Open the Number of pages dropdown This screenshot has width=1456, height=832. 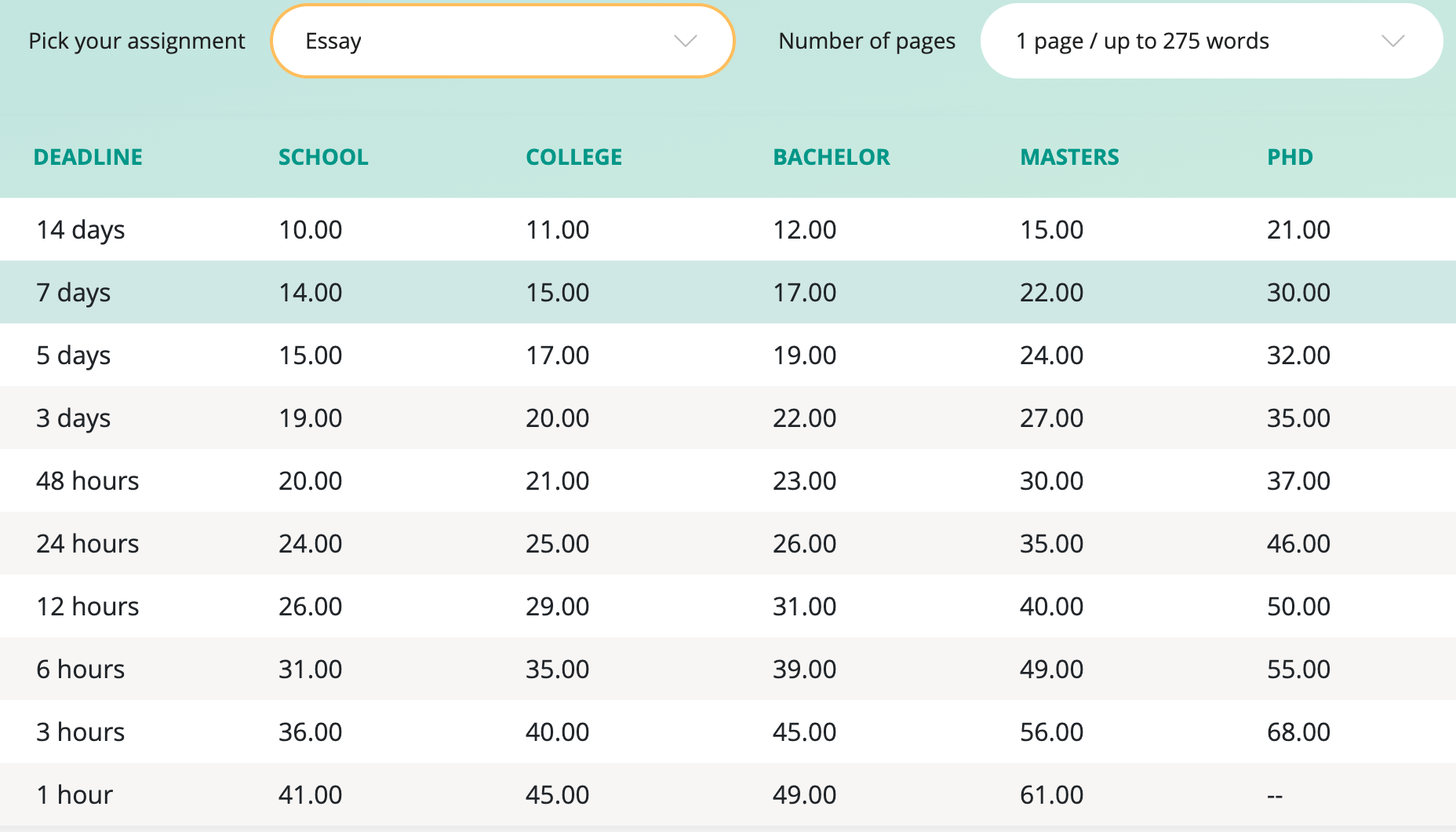pyautogui.click(x=1211, y=41)
